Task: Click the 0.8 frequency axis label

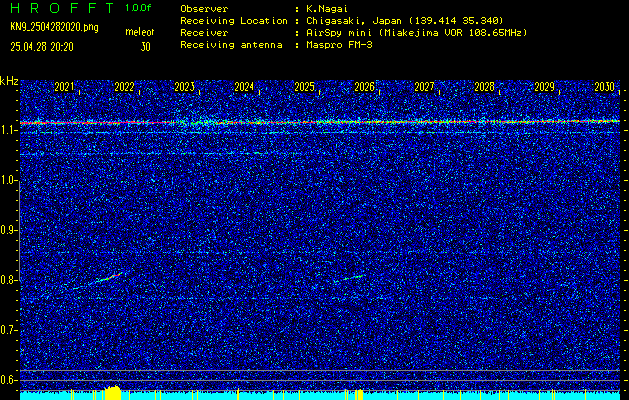Action: pyautogui.click(x=7, y=280)
